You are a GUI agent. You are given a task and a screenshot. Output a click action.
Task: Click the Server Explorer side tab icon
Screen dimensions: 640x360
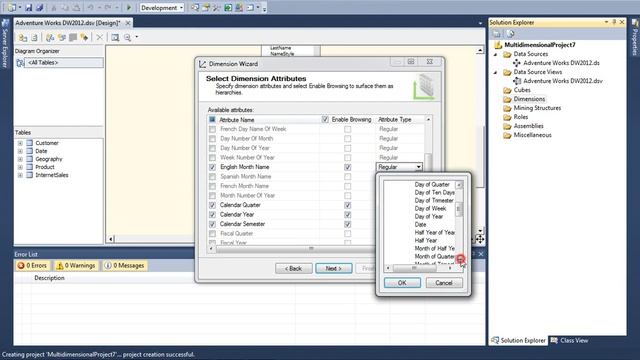click(x=5, y=24)
